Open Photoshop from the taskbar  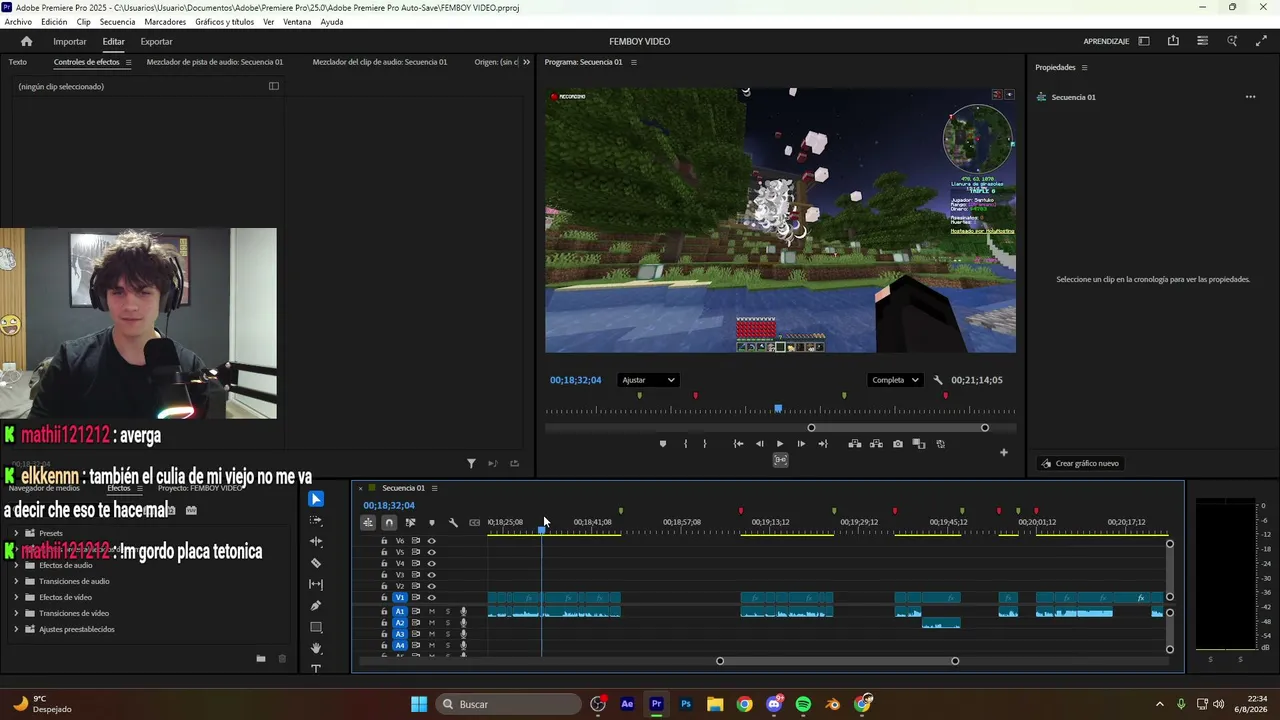(x=686, y=704)
